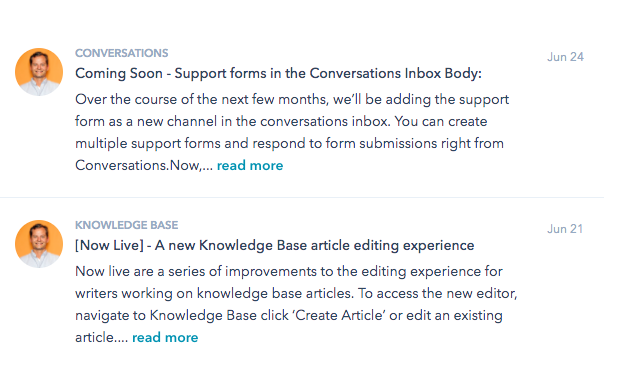Click 'read more' after 'Conversations.Now,...'
Image resolution: width=618 pixels, height=377 pixels.
(x=250, y=165)
